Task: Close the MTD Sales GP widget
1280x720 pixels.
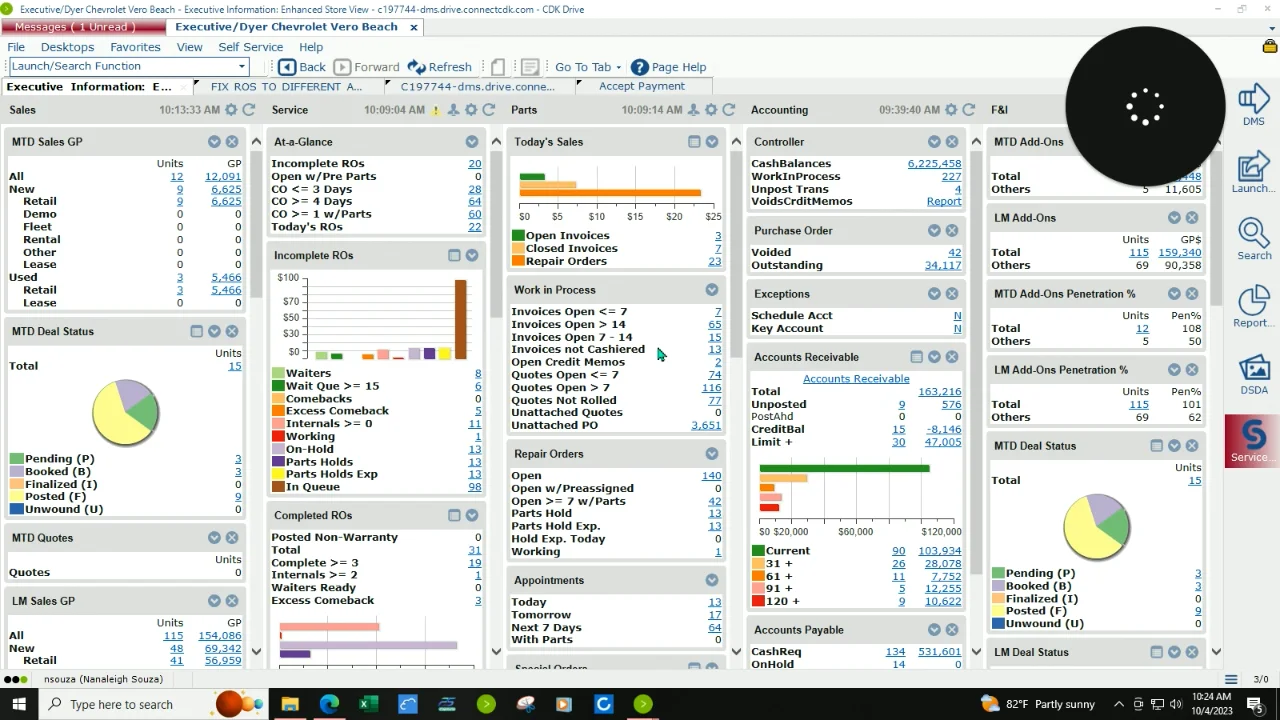Action: (x=232, y=142)
